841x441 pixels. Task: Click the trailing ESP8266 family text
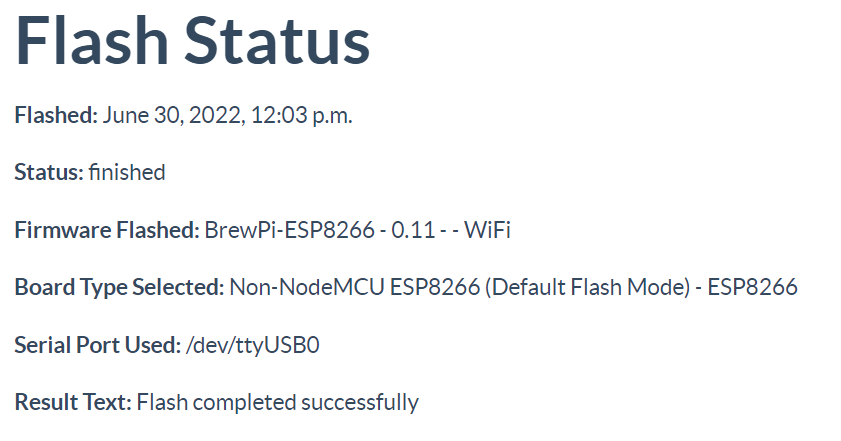coord(753,287)
